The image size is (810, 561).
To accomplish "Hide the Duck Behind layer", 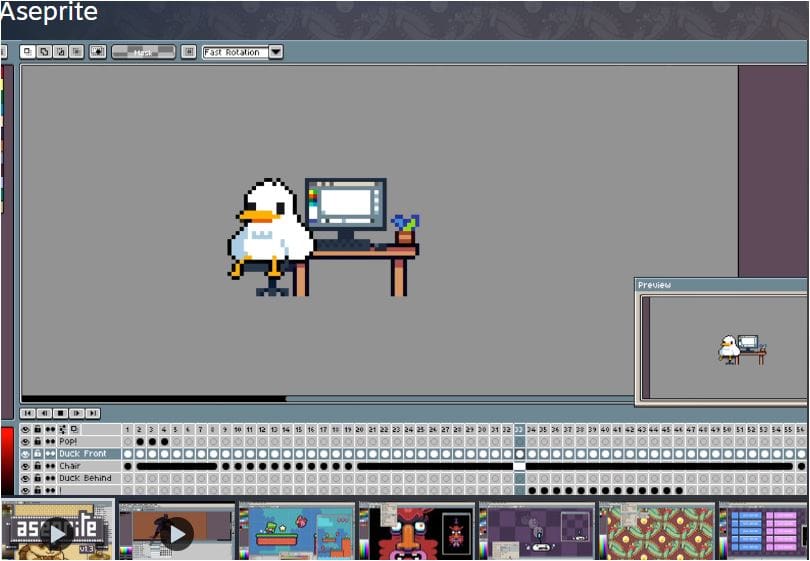I will 25,478.
